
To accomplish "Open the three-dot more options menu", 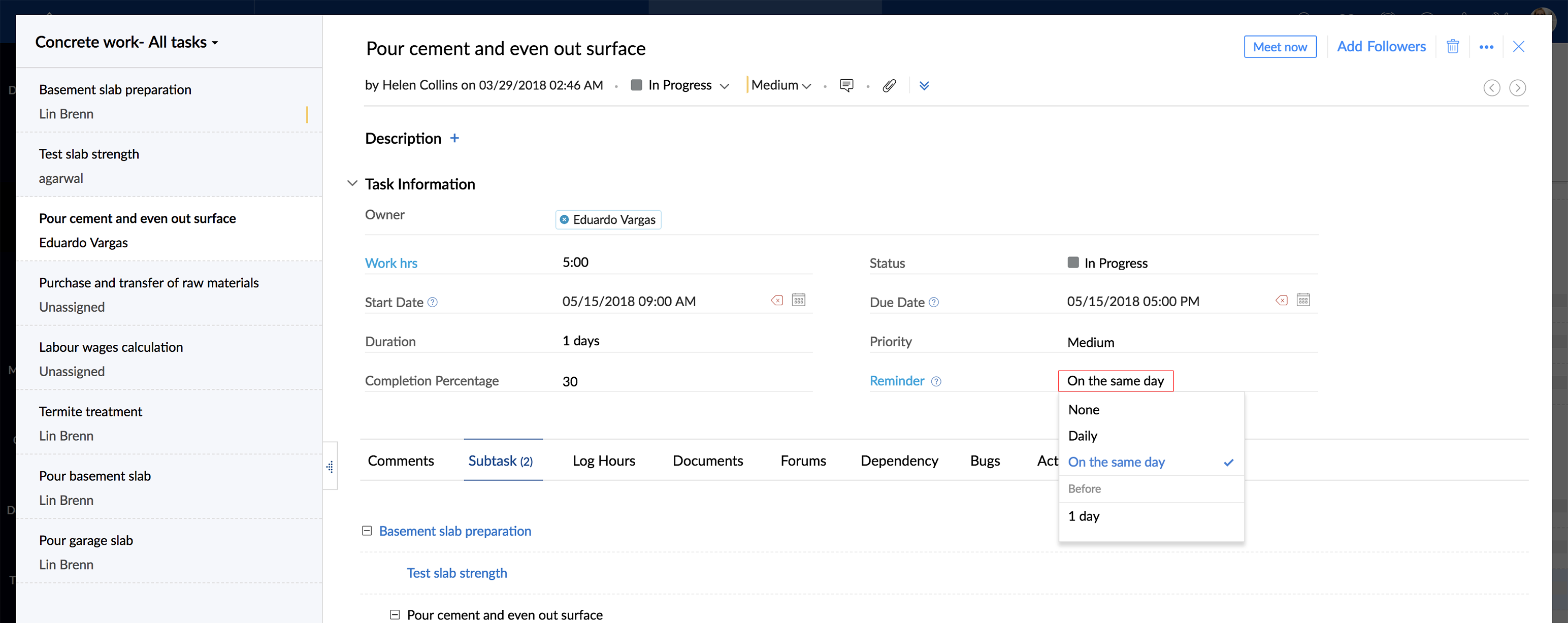I will 1486,47.
